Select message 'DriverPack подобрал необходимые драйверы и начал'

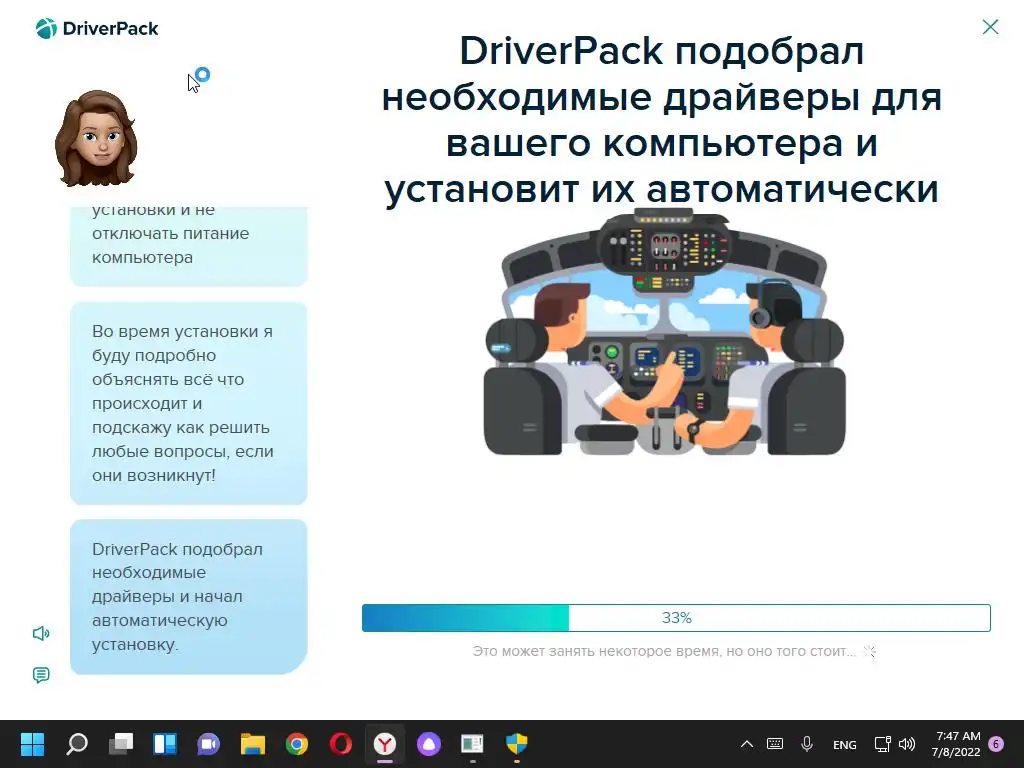coord(188,596)
